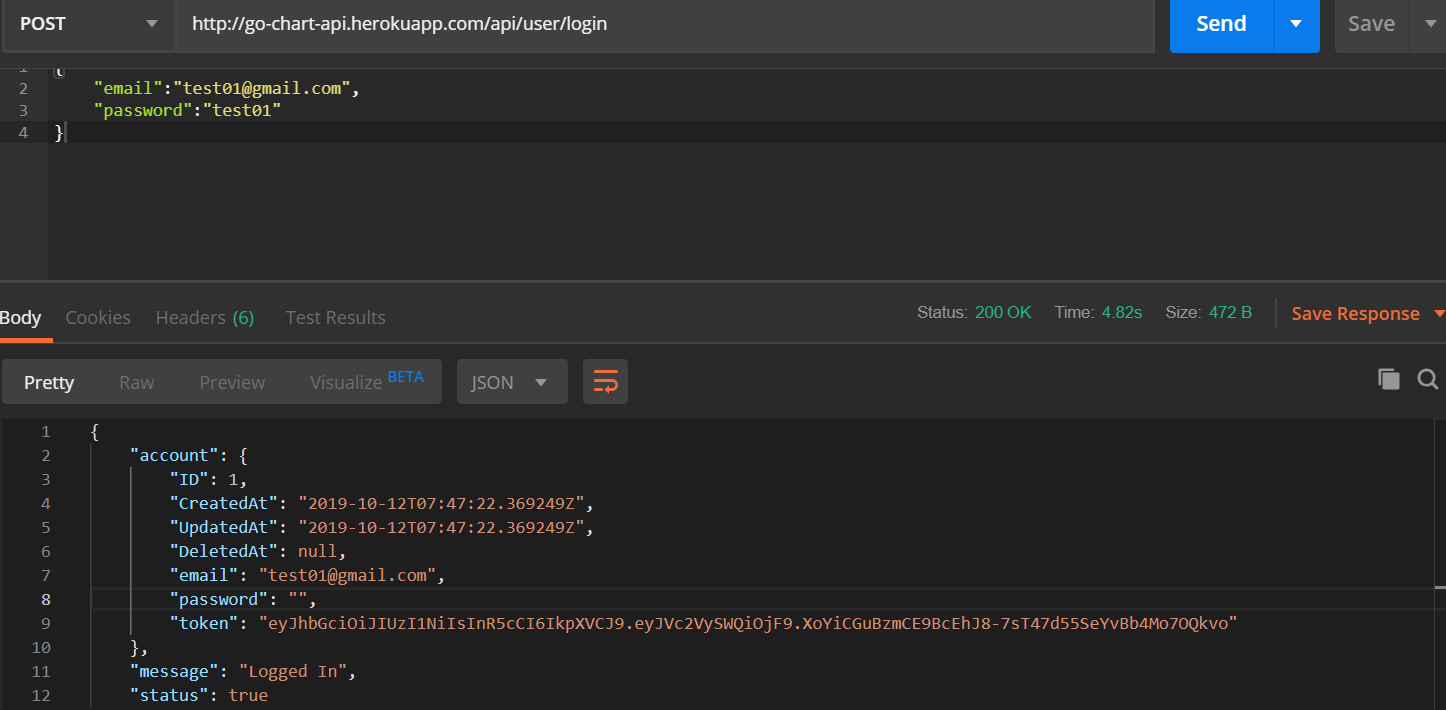Expand the Send button dropdown arrow
The width and height of the screenshot is (1446, 710).
(1296, 24)
